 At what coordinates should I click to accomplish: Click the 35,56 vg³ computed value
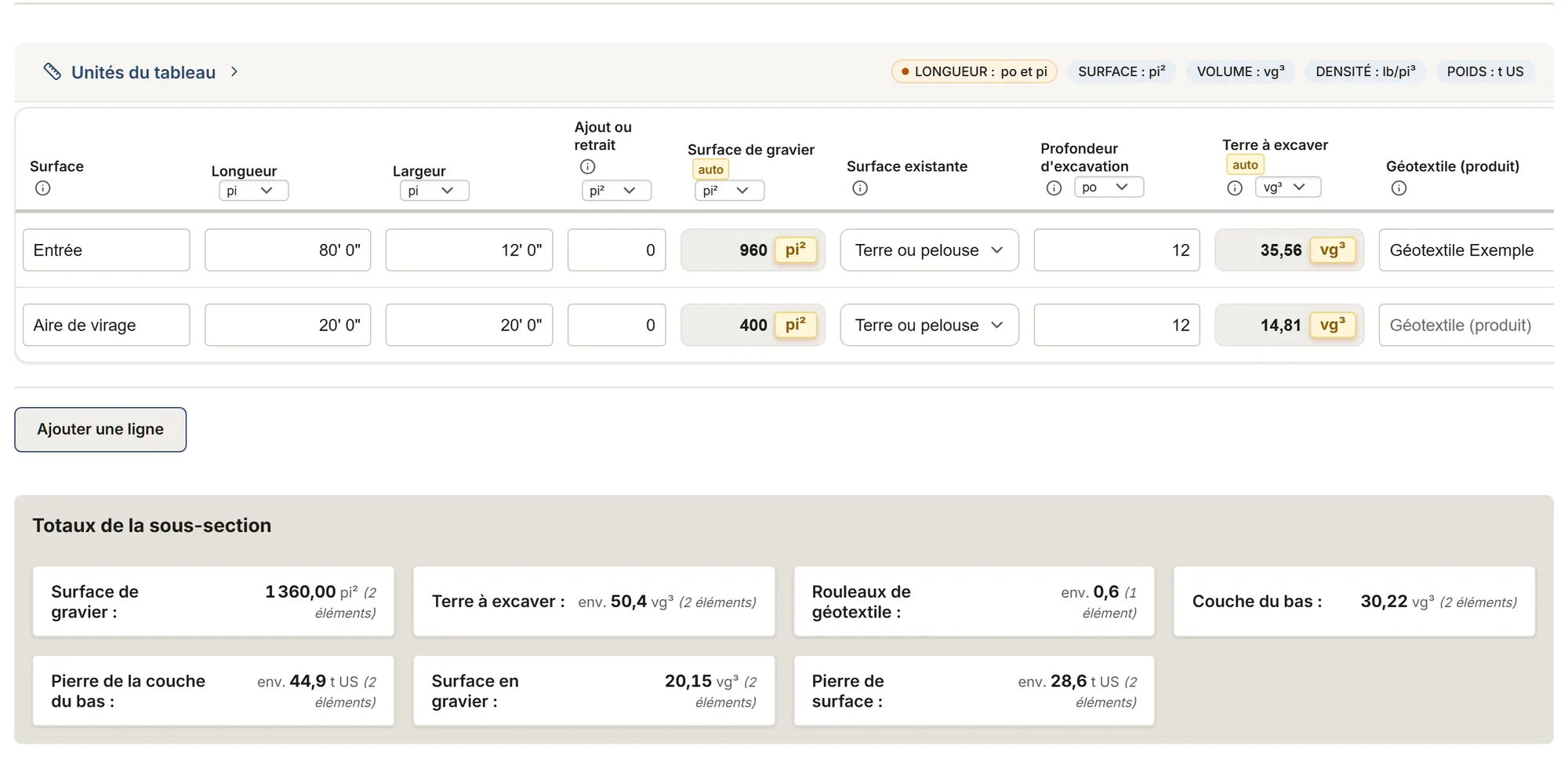pyautogui.click(x=1289, y=250)
